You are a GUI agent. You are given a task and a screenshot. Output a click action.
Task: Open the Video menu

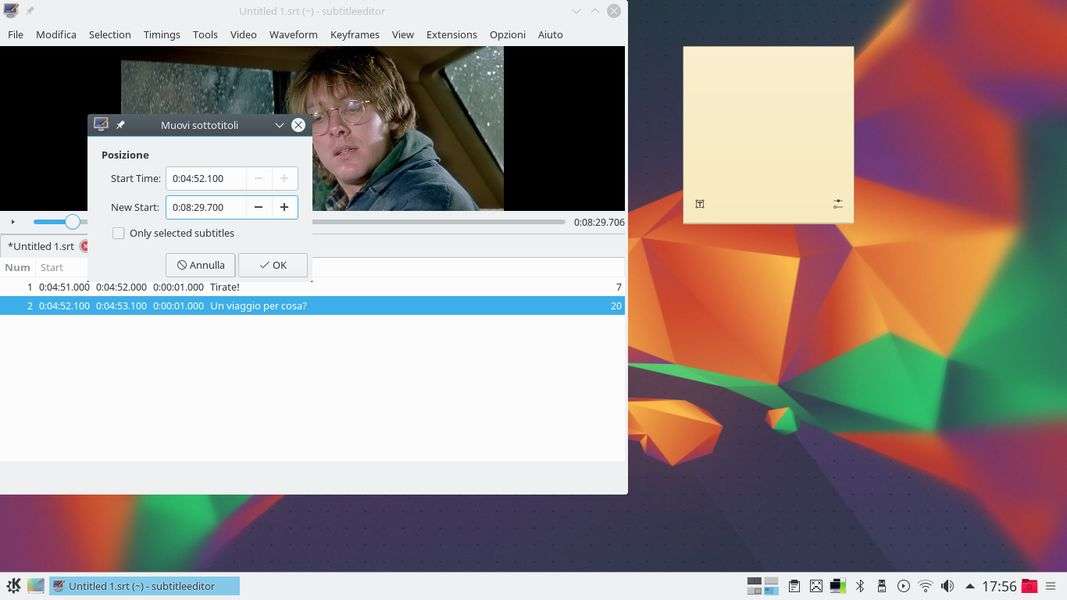pyautogui.click(x=243, y=35)
